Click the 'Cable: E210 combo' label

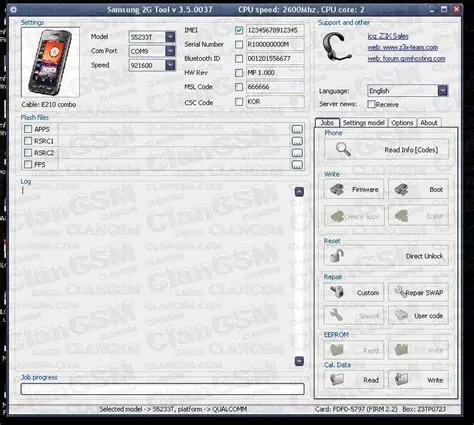coord(49,104)
